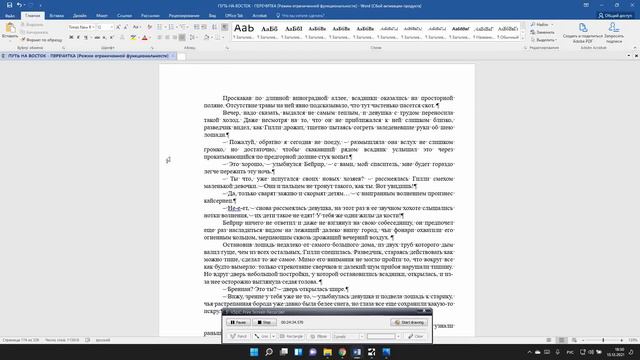Apply red font color to text
The width and height of the screenshot is (640, 360).
(144, 38)
